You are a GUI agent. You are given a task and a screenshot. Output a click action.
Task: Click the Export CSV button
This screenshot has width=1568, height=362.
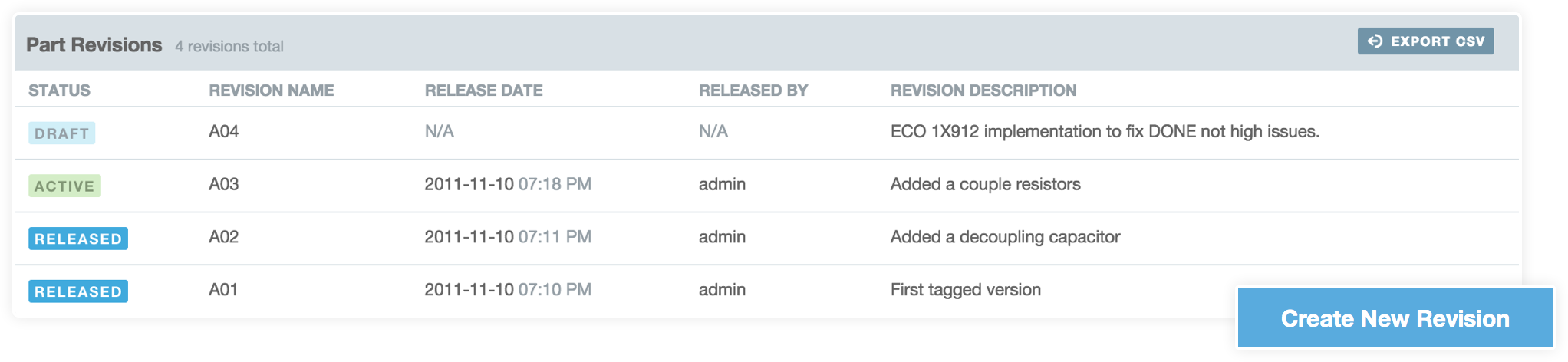point(1425,41)
